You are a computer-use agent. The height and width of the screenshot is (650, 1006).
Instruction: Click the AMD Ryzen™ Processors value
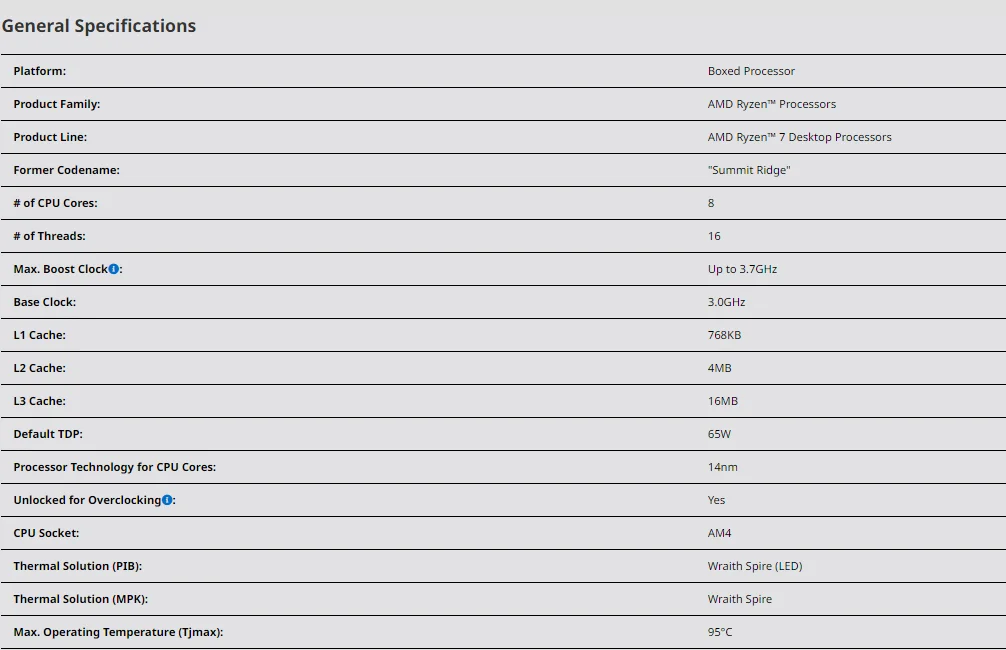771,104
